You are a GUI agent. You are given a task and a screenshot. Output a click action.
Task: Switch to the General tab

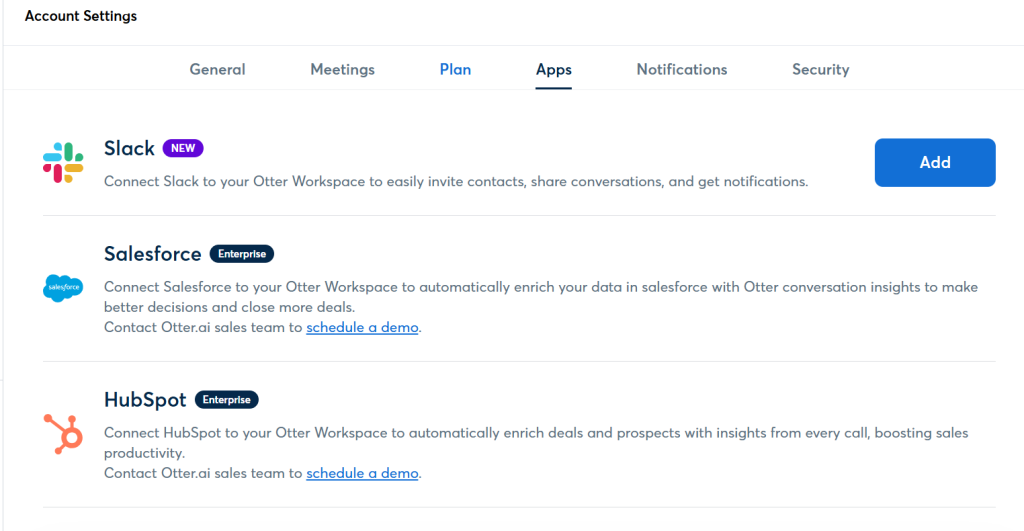tap(217, 69)
